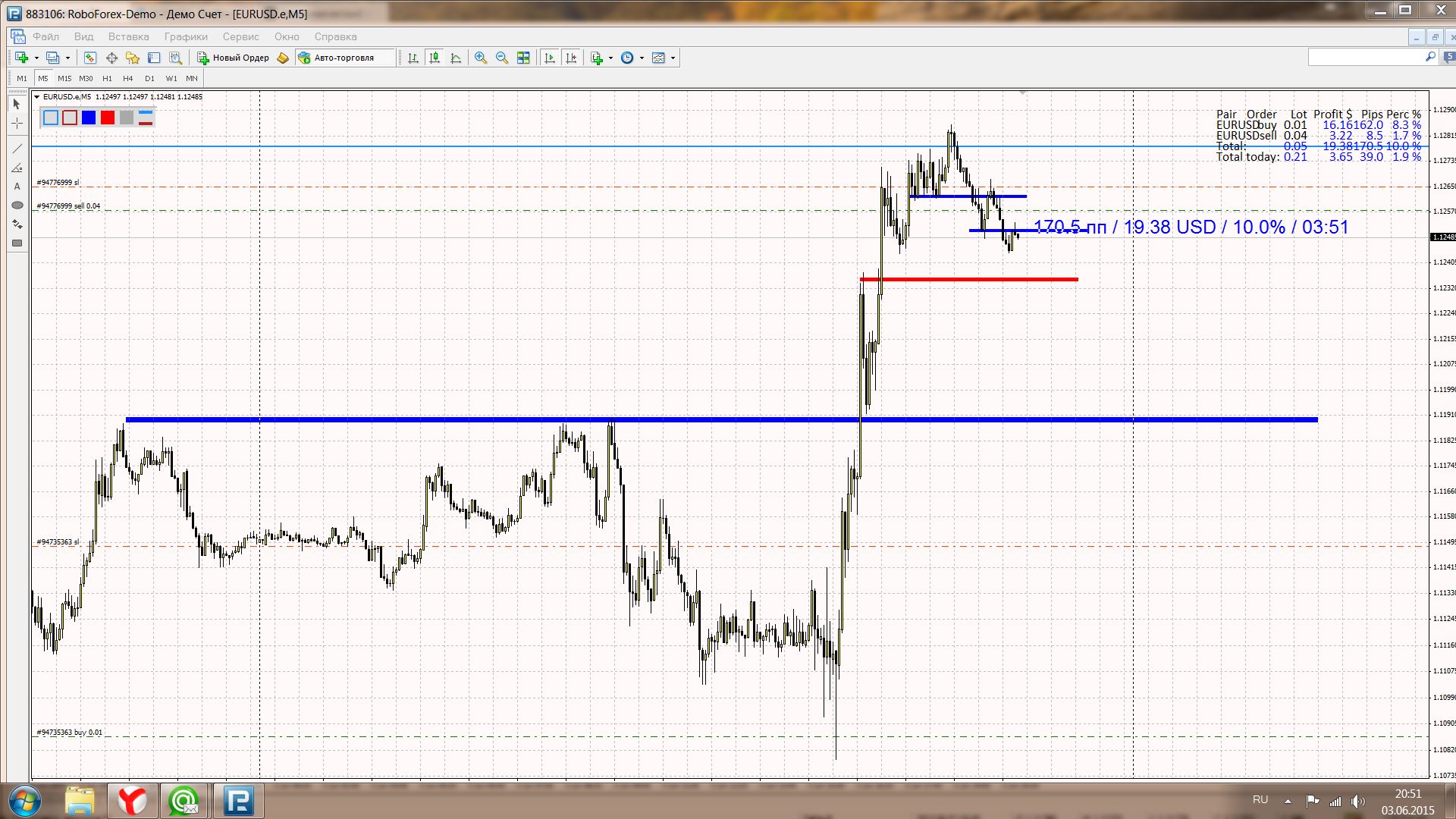
Task: Click the solid red color swatch
Action: (108, 118)
